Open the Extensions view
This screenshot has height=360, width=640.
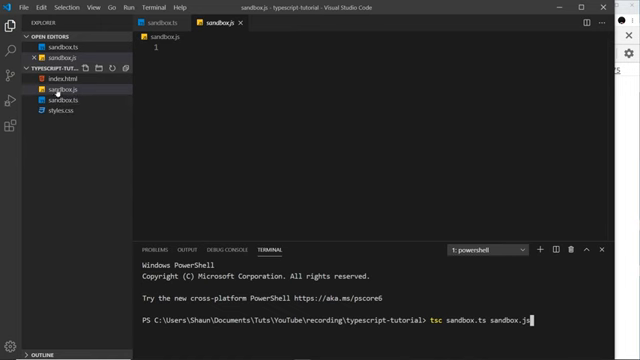(x=10, y=126)
